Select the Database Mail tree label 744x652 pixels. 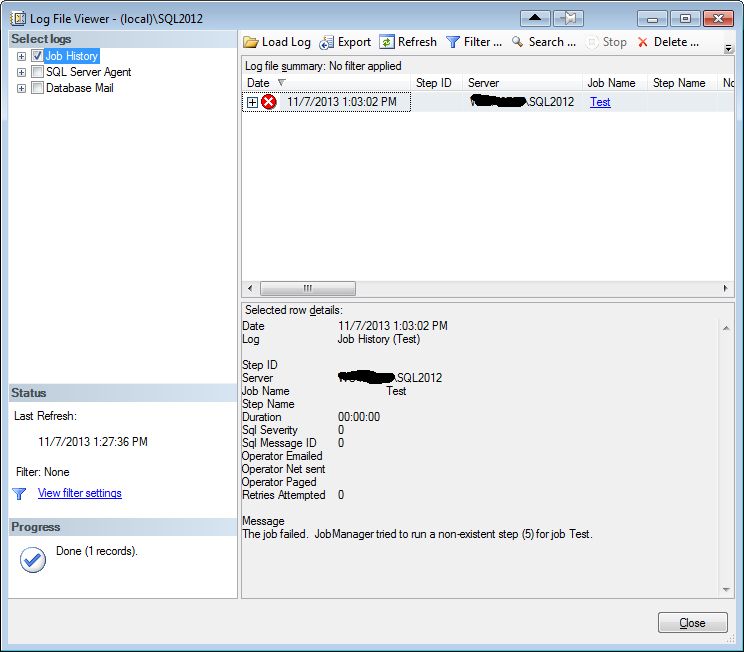tap(79, 88)
